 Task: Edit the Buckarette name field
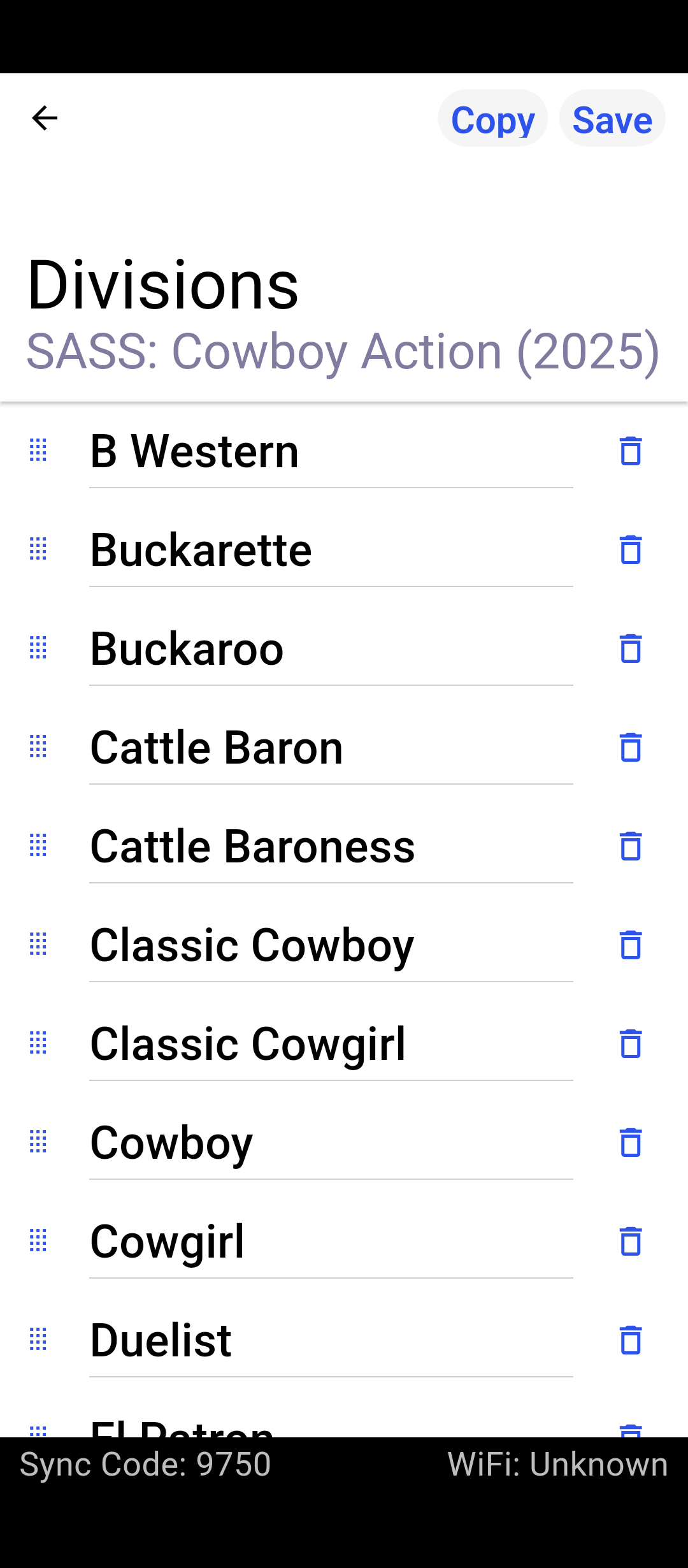(x=330, y=550)
